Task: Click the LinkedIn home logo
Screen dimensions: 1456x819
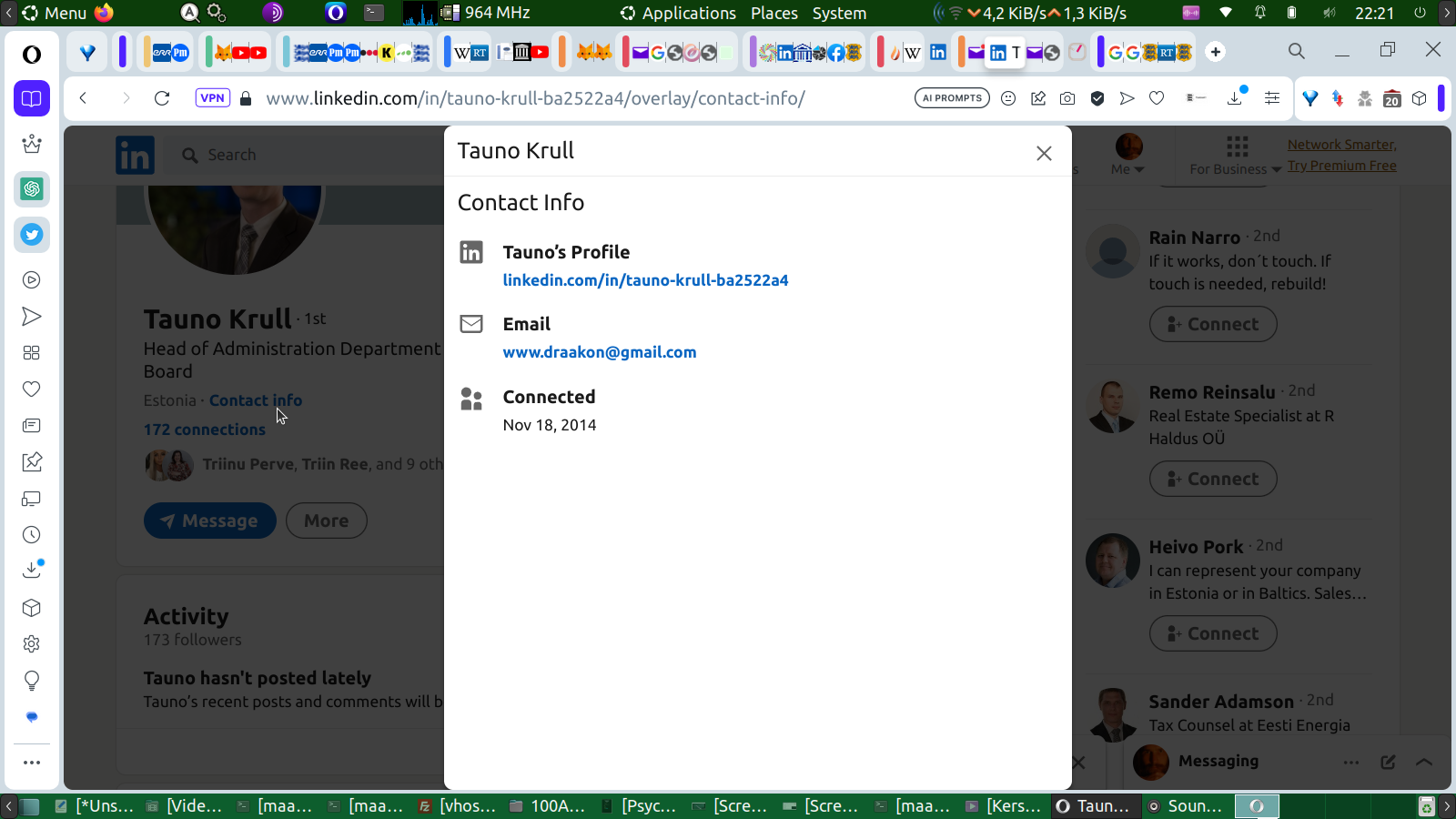Action: point(135,156)
